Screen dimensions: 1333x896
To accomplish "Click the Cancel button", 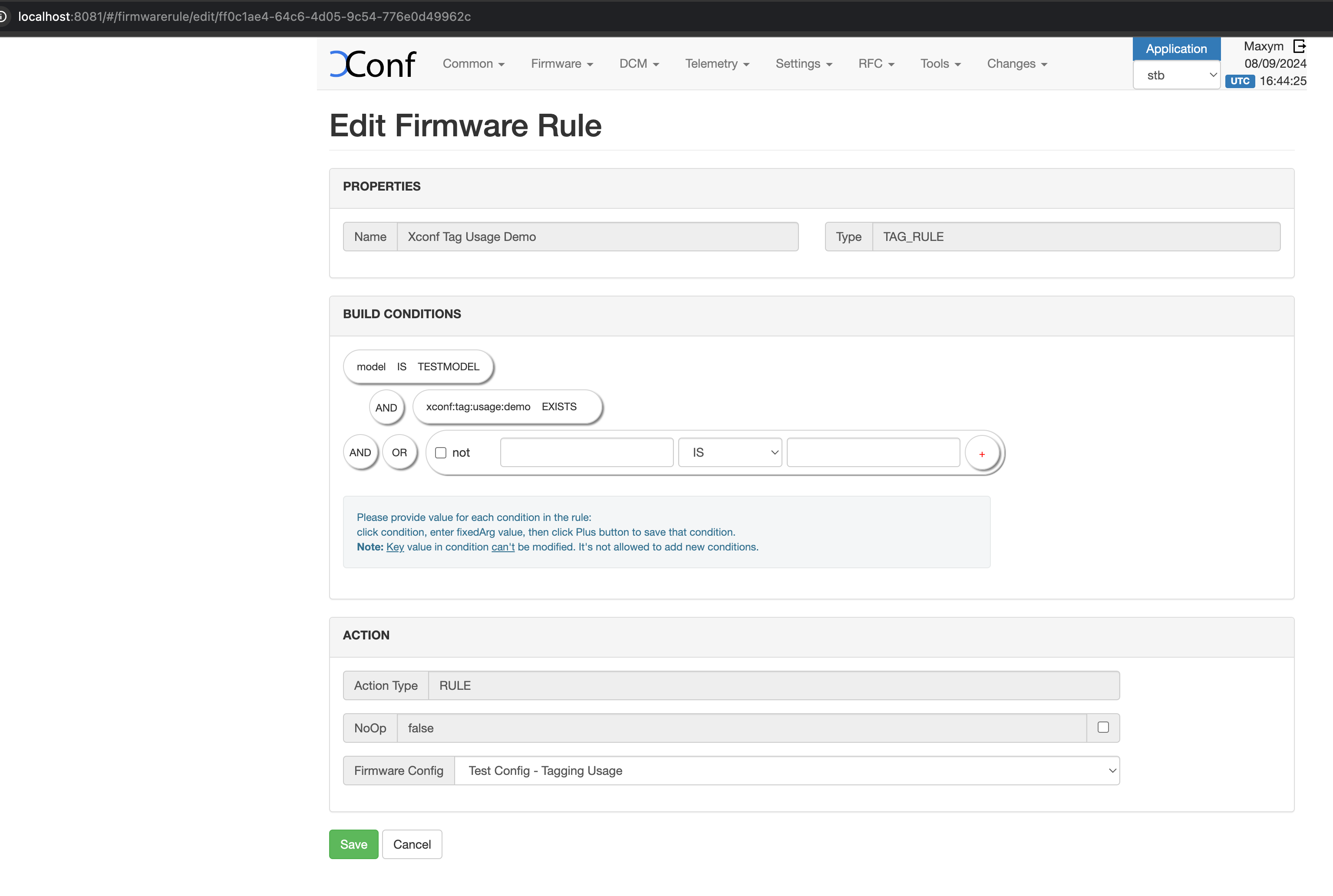I will click(x=412, y=844).
